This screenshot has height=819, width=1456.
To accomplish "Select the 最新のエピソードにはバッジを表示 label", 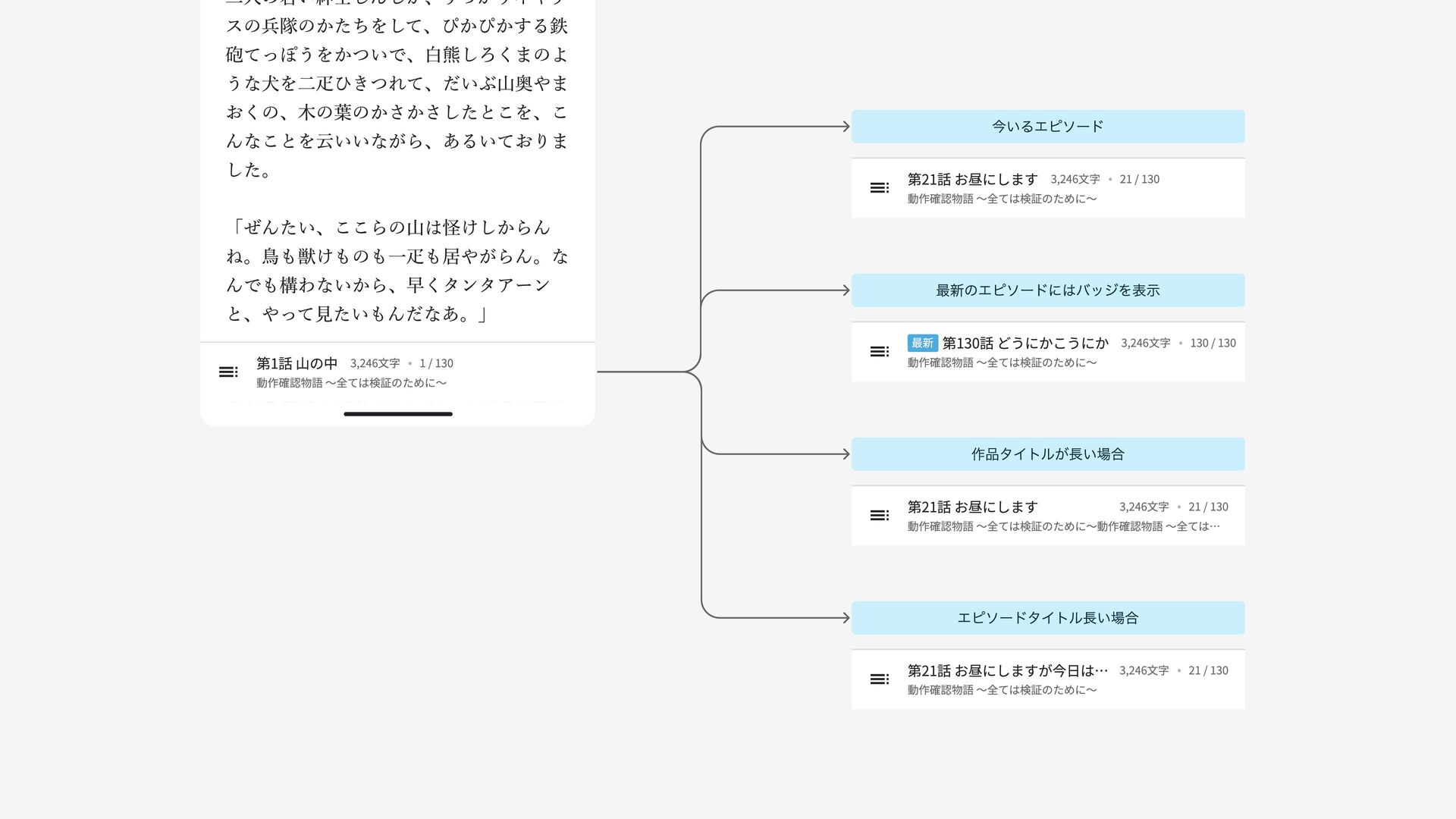I will [1047, 290].
